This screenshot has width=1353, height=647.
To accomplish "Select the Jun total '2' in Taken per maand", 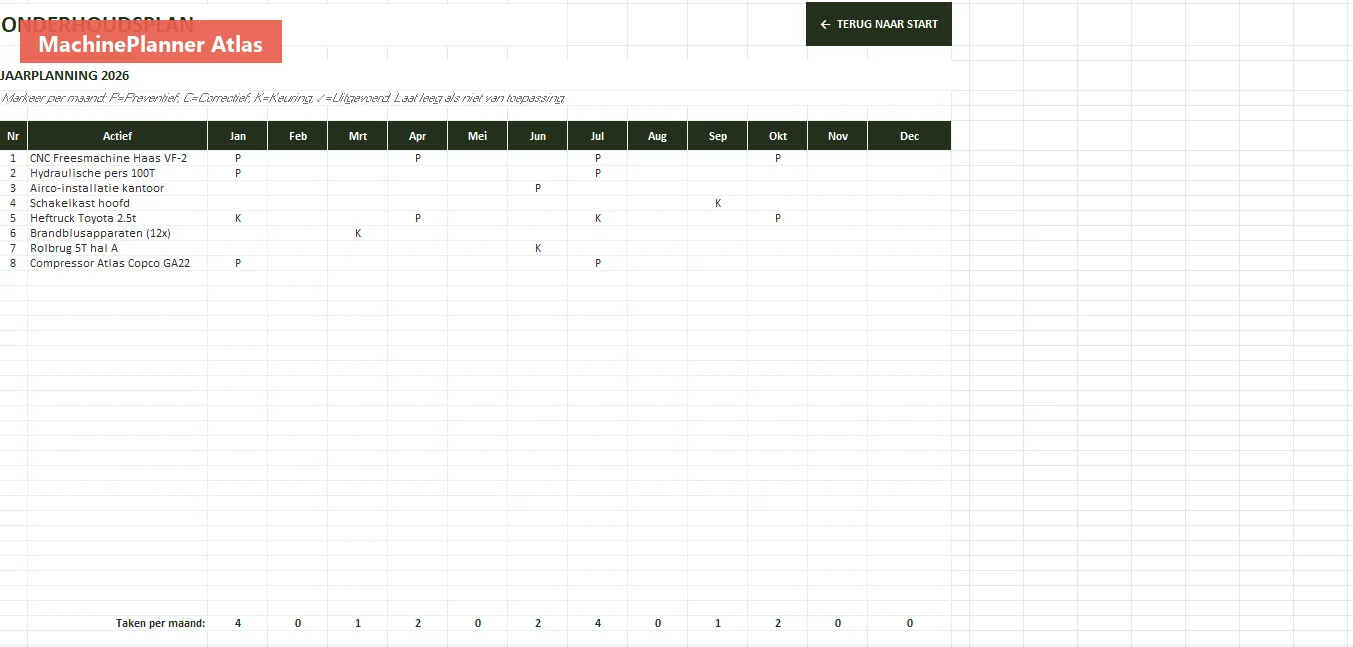I will point(537,623).
